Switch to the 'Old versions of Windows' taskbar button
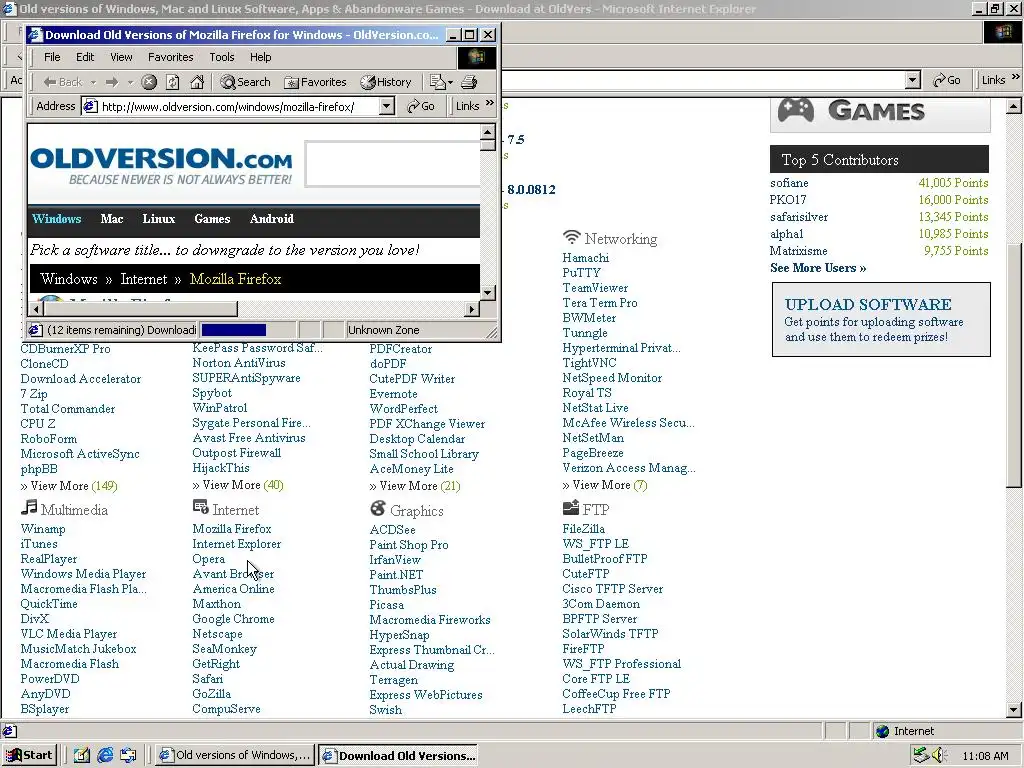The height and width of the screenshot is (768, 1024). click(235, 756)
